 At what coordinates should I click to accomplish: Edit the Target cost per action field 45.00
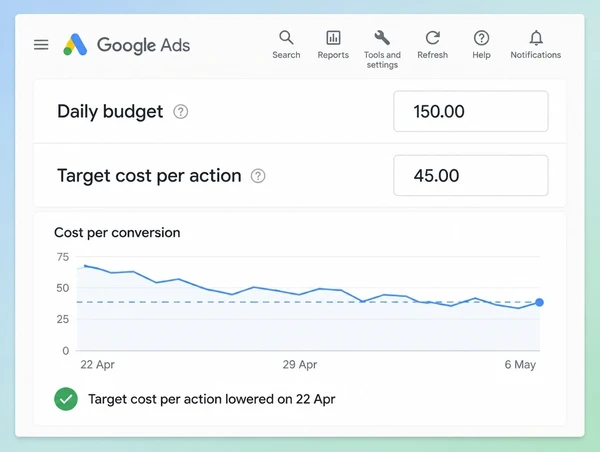coord(471,176)
